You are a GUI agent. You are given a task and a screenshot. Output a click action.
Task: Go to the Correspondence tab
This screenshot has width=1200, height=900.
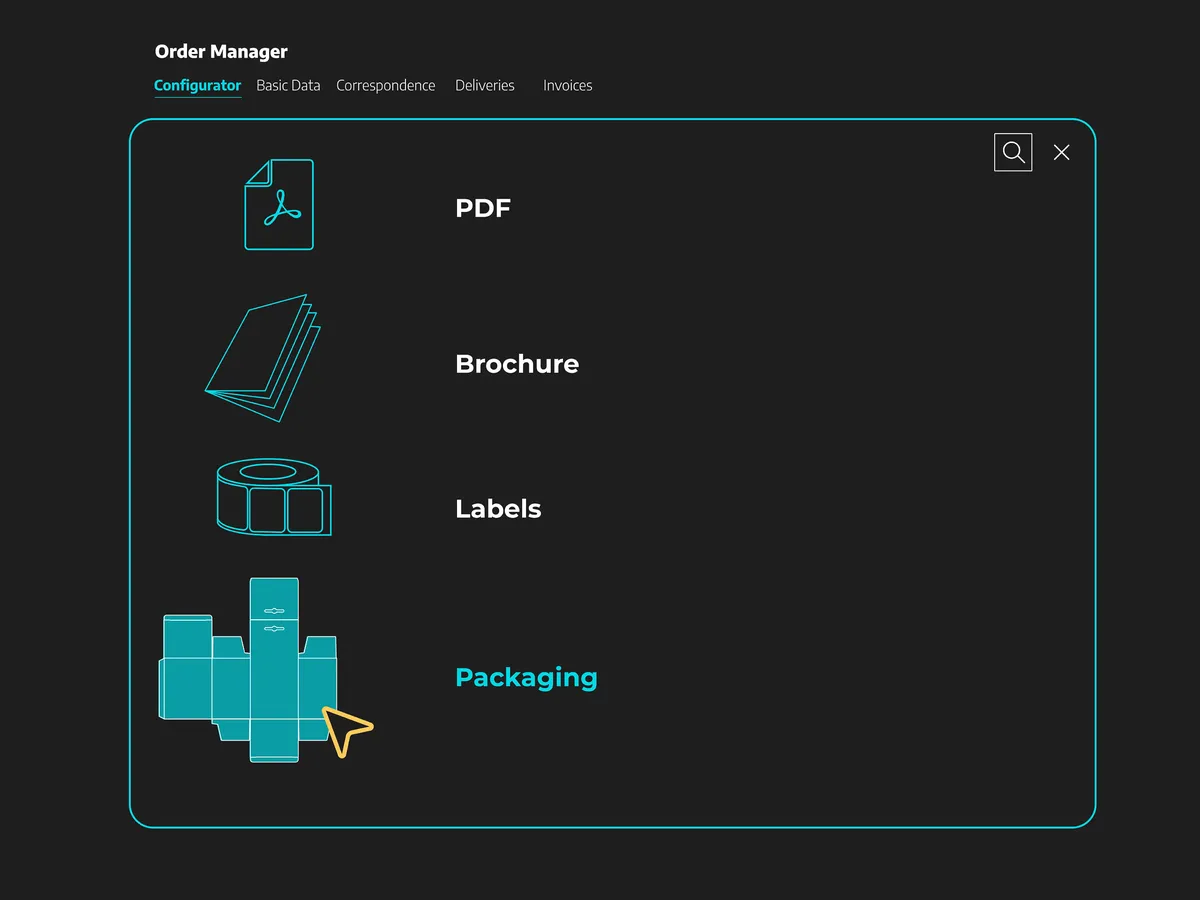[x=385, y=86]
